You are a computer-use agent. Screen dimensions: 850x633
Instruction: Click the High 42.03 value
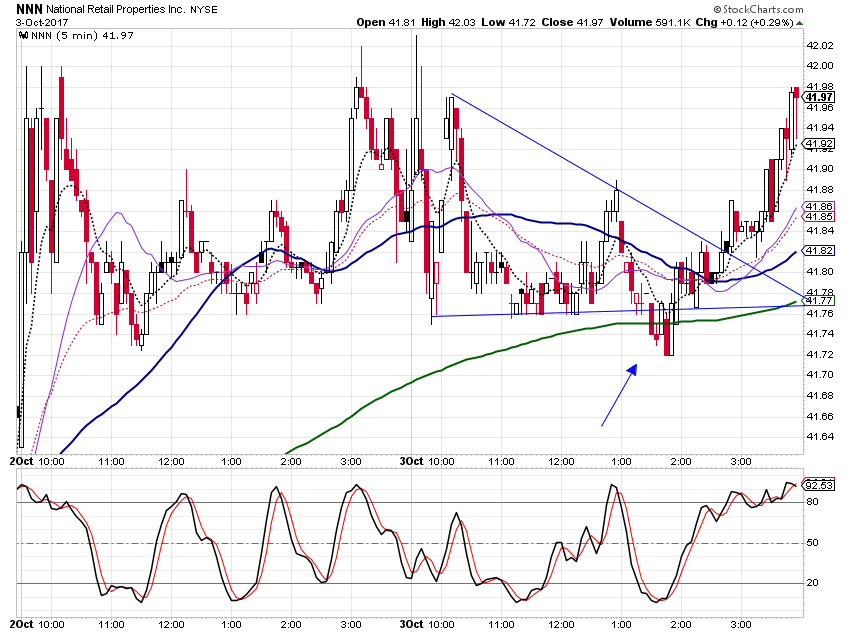[448, 22]
